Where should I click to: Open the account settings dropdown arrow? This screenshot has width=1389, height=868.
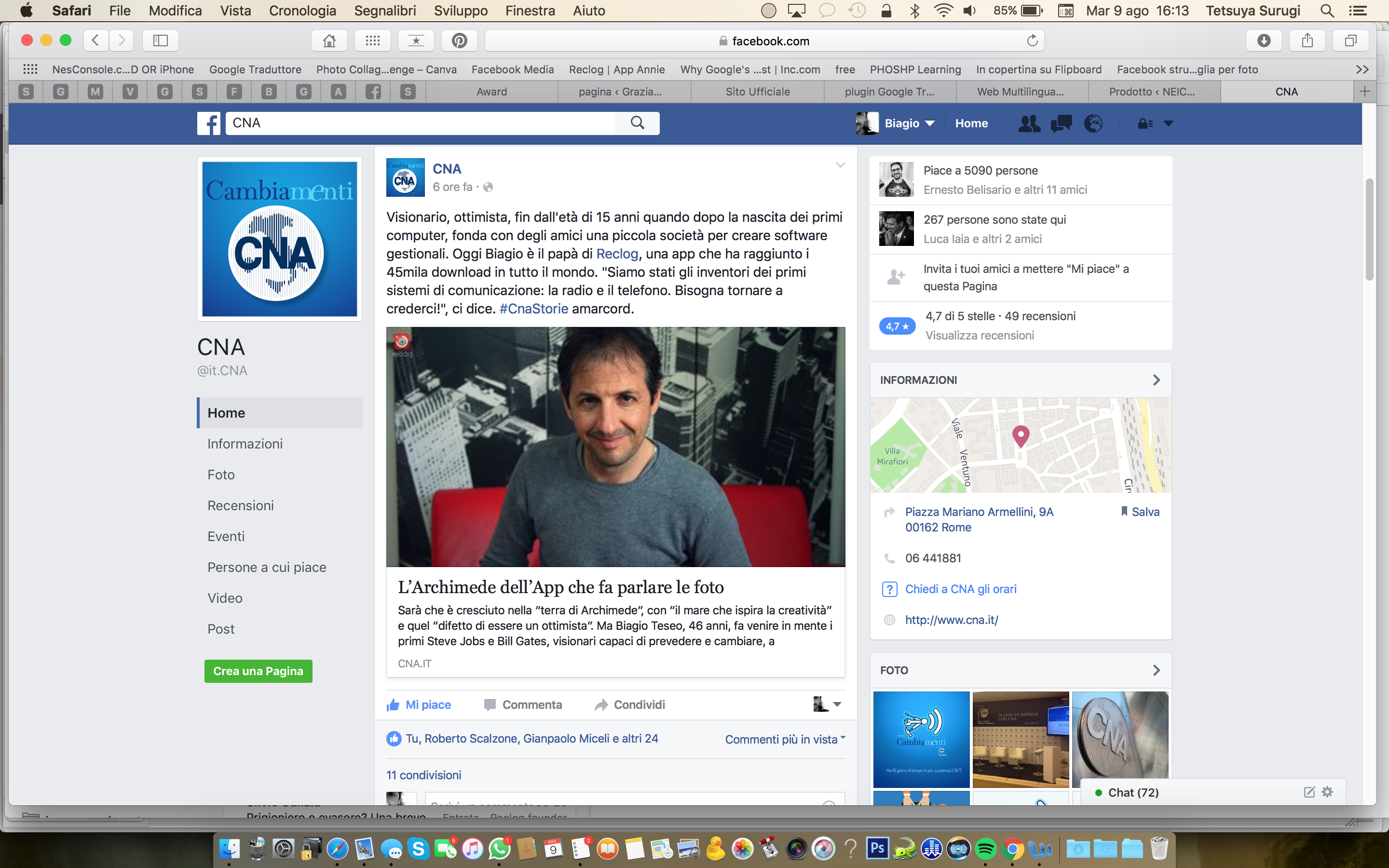1168,123
